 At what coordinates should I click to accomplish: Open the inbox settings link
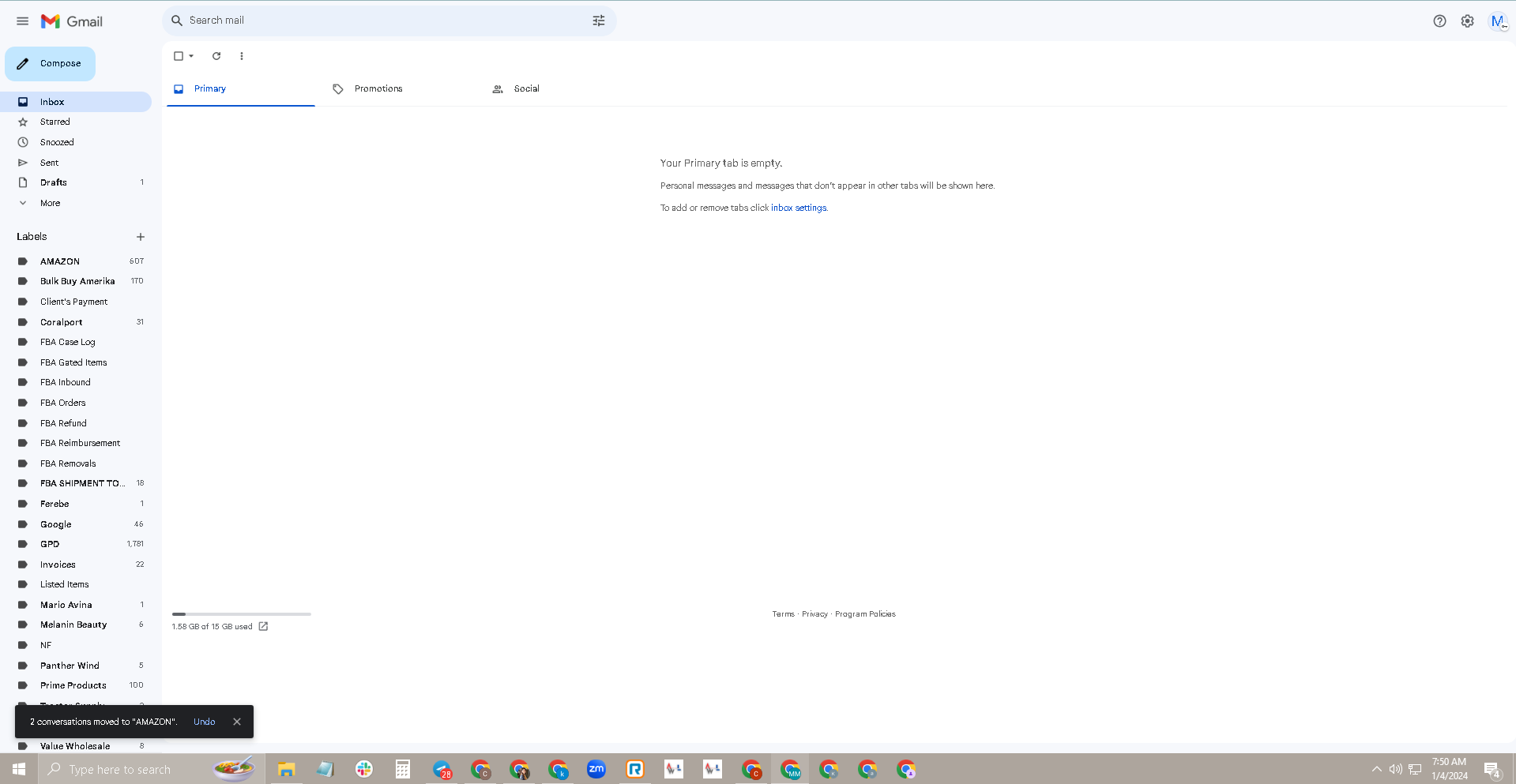tap(799, 208)
